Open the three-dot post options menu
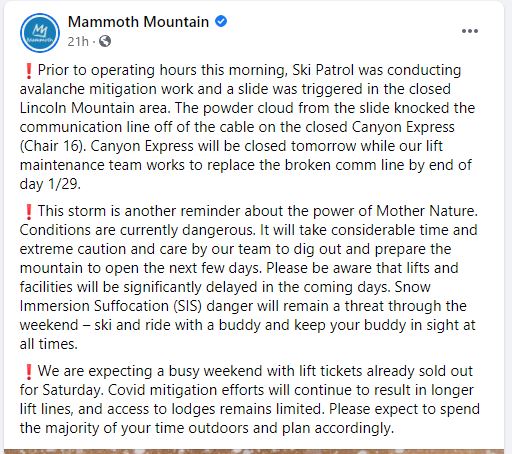Image resolution: width=512 pixels, height=454 pixels. 470,31
